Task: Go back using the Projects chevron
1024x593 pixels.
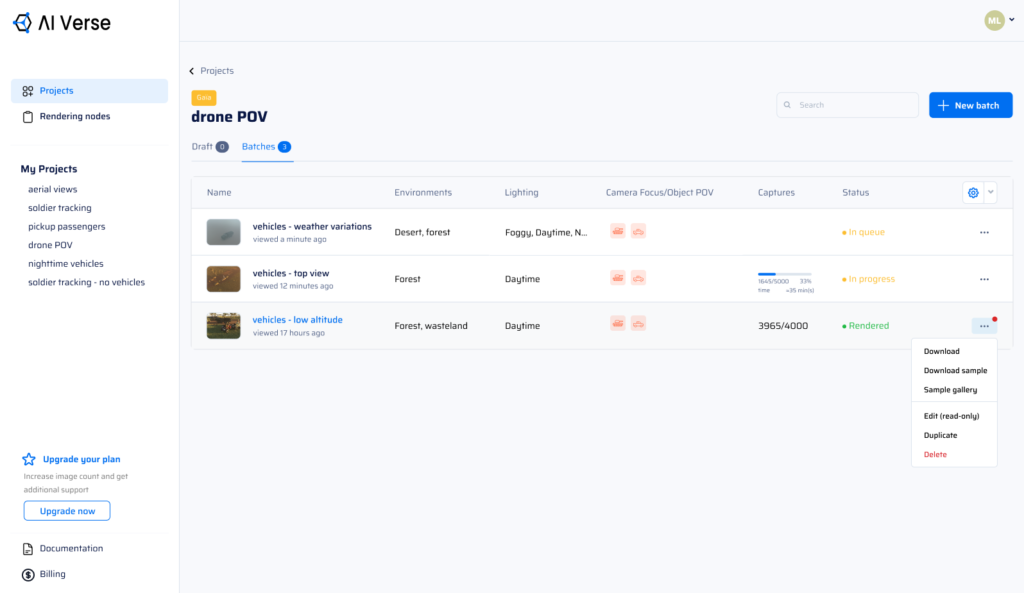Action: [192, 71]
